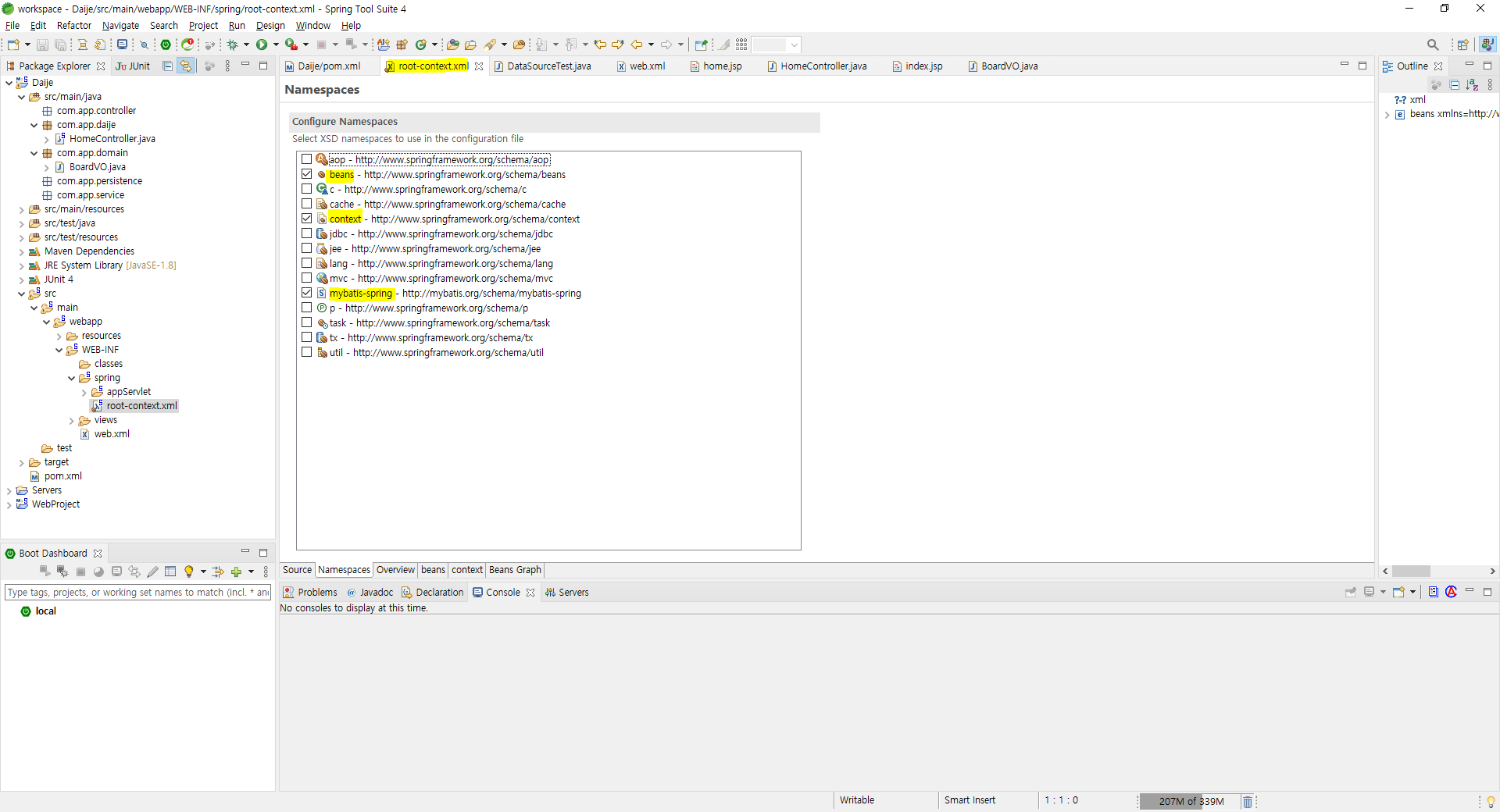Click the Debug bug toolbar icon
The width and height of the screenshot is (1500, 812).
tap(232, 45)
